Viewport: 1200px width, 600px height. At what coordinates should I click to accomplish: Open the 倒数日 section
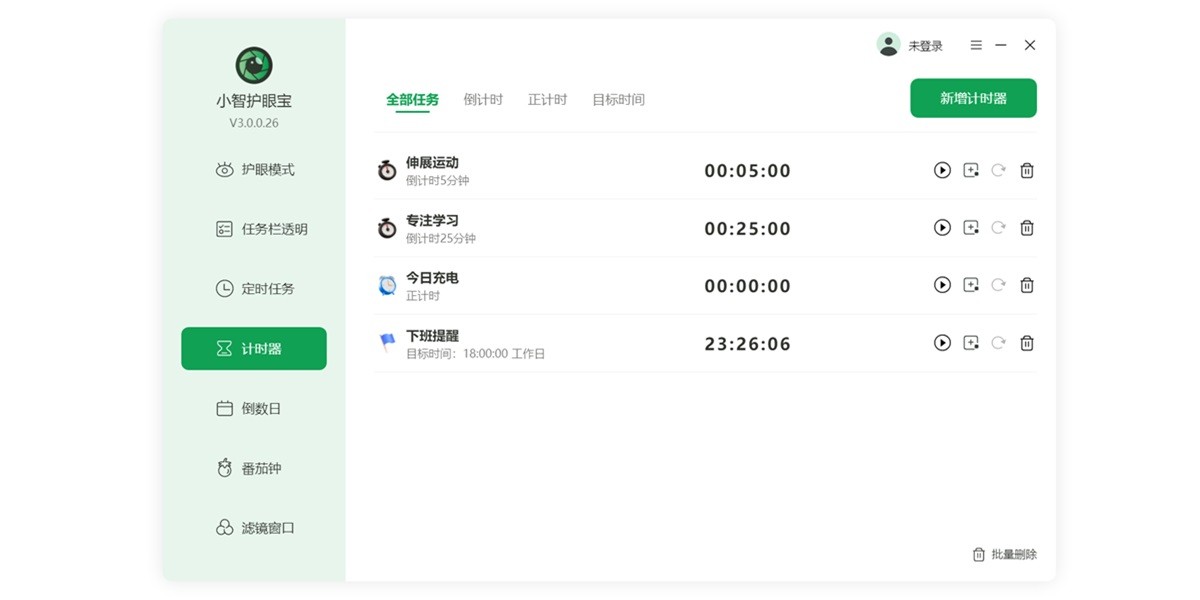click(253, 408)
